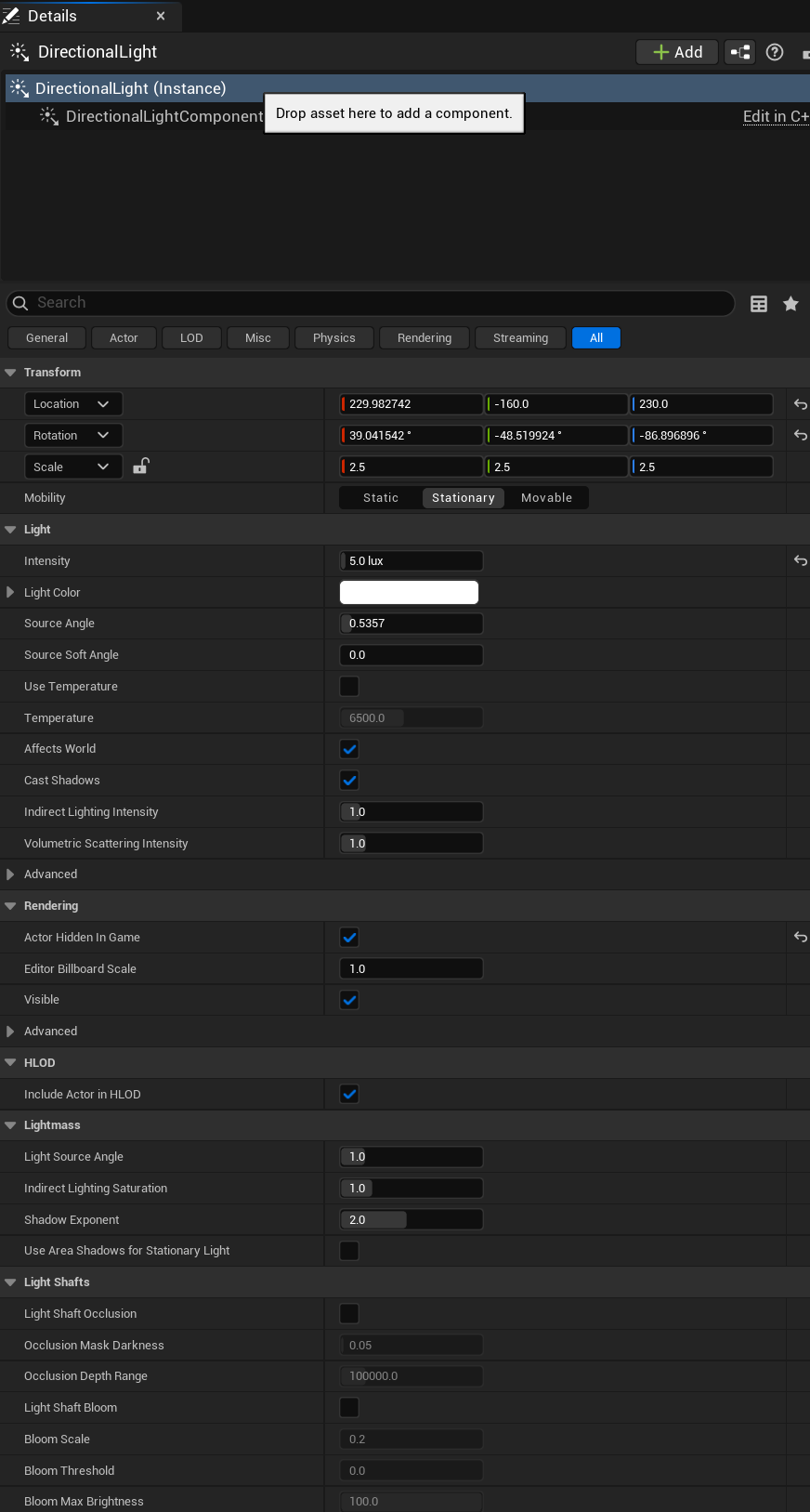Close the Details tab

tap(161, 16)
